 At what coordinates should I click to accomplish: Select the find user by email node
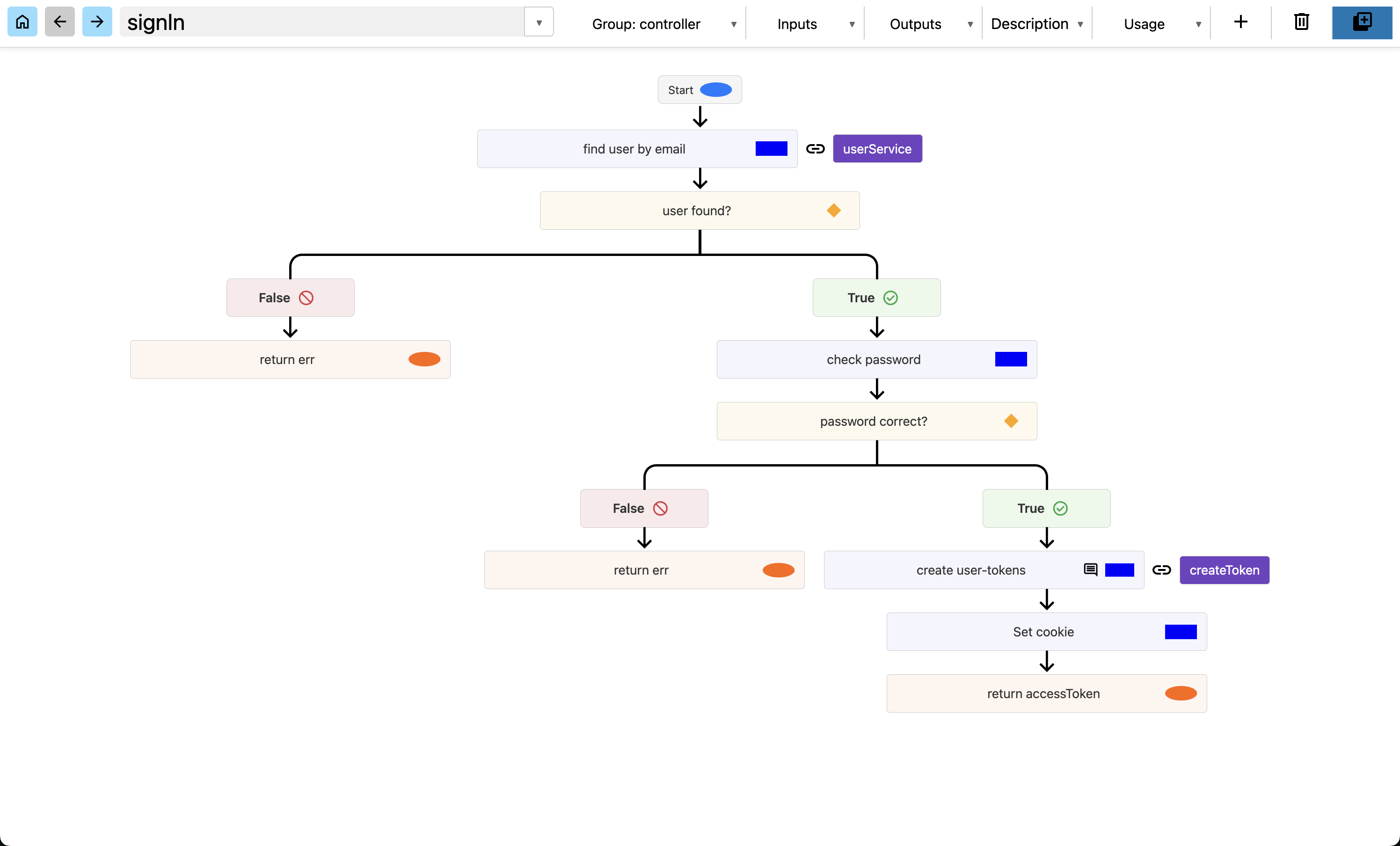click(x=637, y=149)
